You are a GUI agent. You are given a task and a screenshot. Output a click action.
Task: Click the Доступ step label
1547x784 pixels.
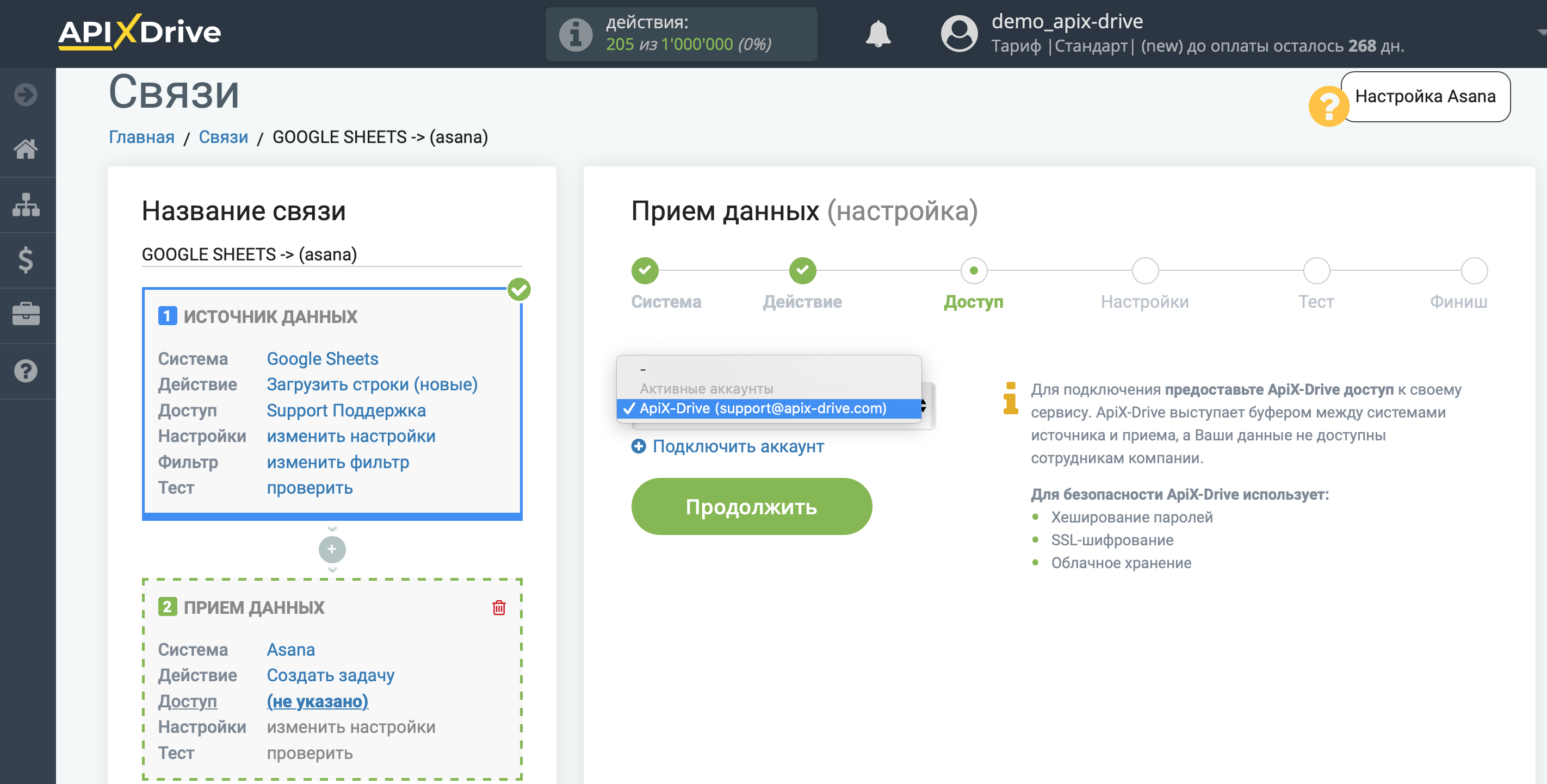pyautogui.click(x=973, y=302)
